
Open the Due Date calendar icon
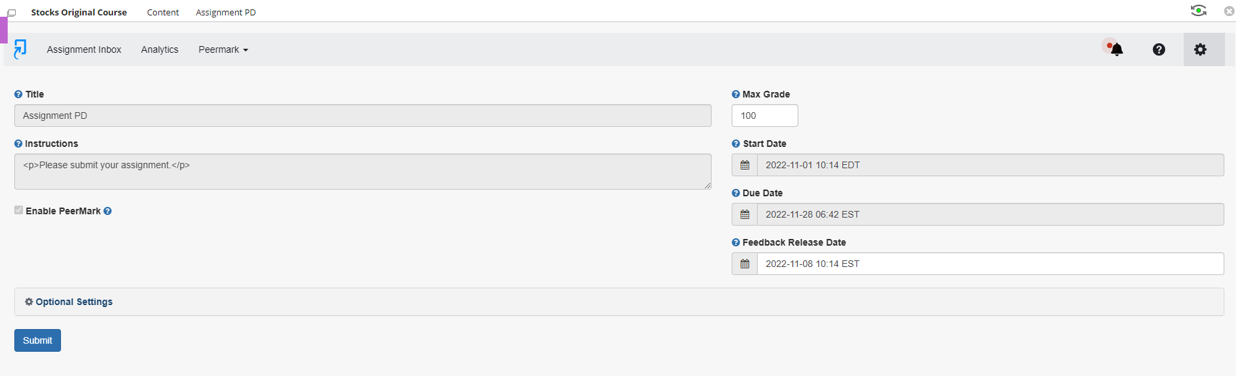(745, 215)
